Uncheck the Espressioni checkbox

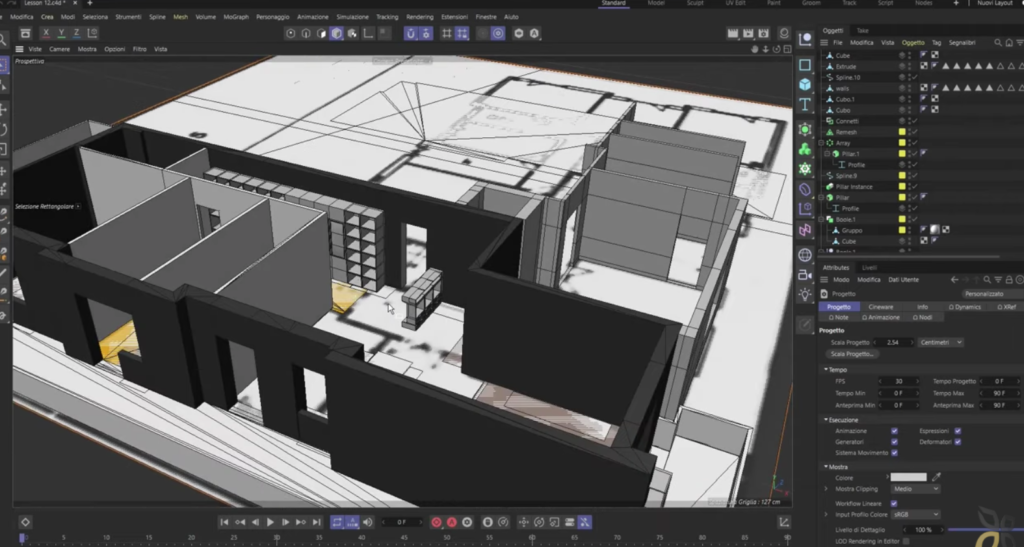point(957,431)
